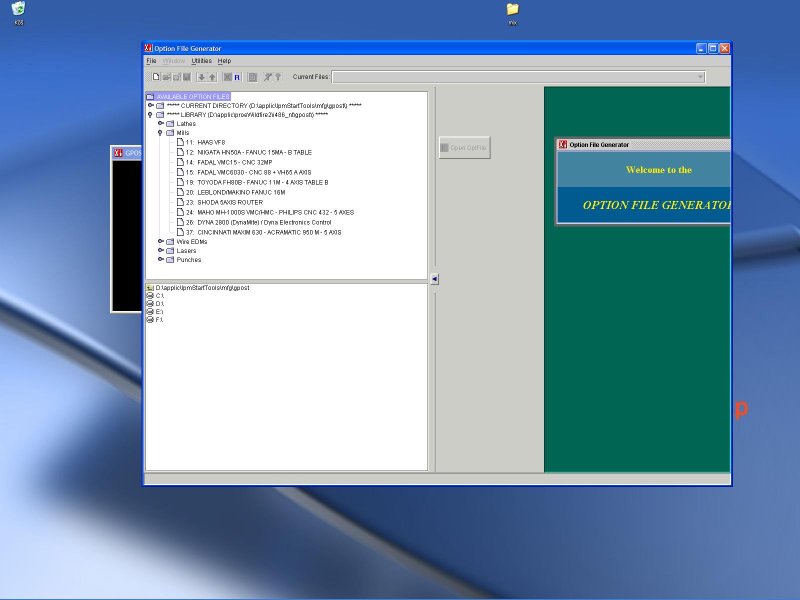800x600 pixels.
Task: Click the D:\ drive icon
Action: (x=150, y=304)
